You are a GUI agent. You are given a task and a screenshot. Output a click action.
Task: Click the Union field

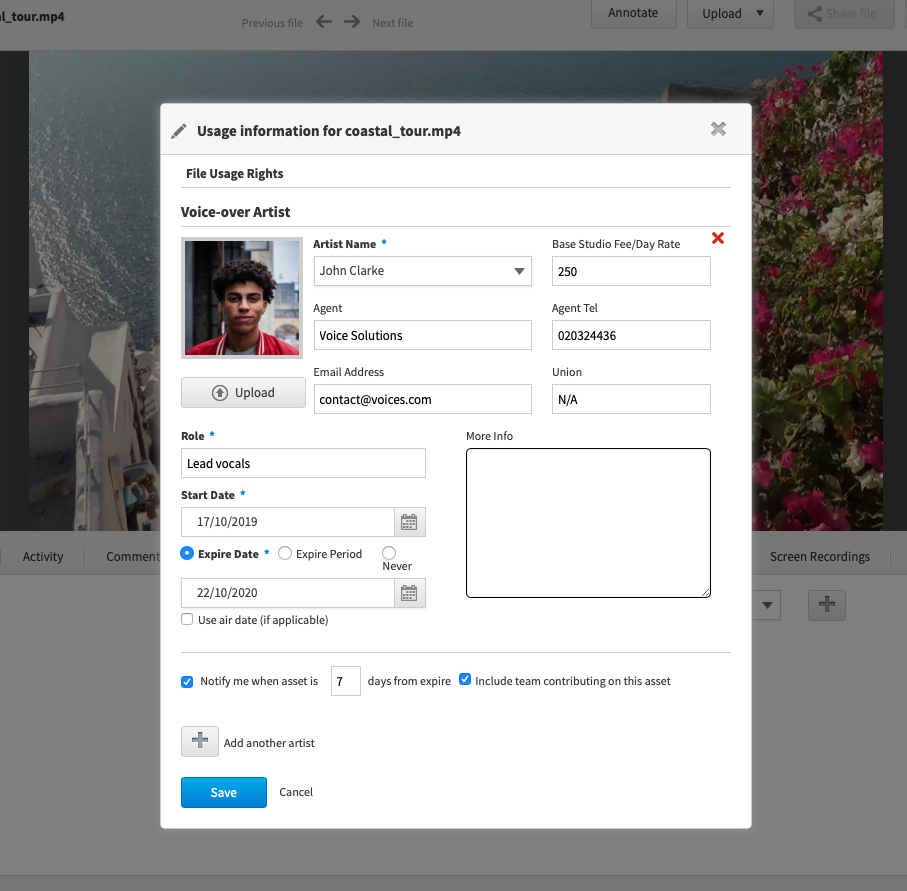tap(631, 399)
